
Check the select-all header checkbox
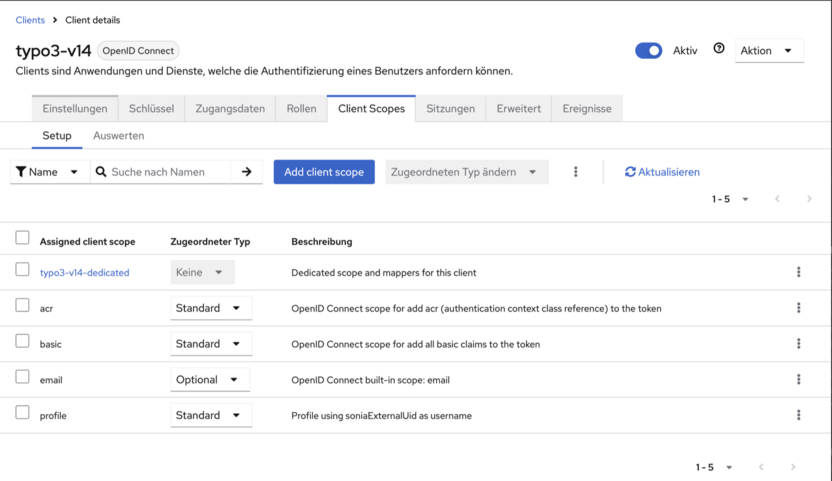[x=22, y=237]
